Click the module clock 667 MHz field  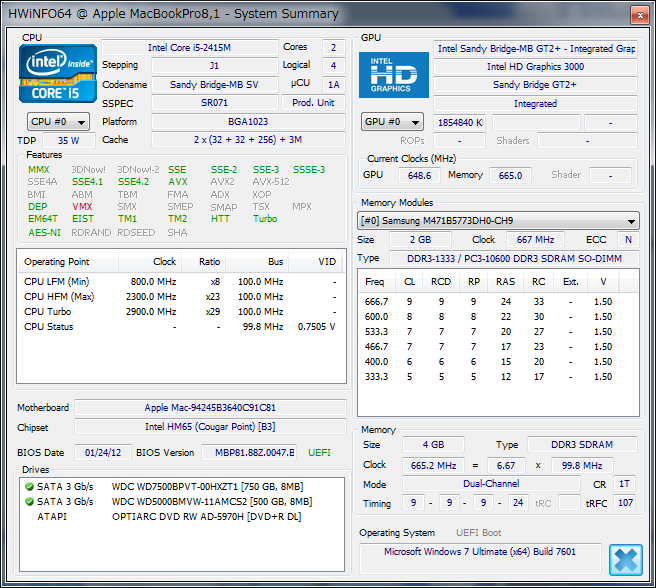pyautogui.click(x=535, y=240)
